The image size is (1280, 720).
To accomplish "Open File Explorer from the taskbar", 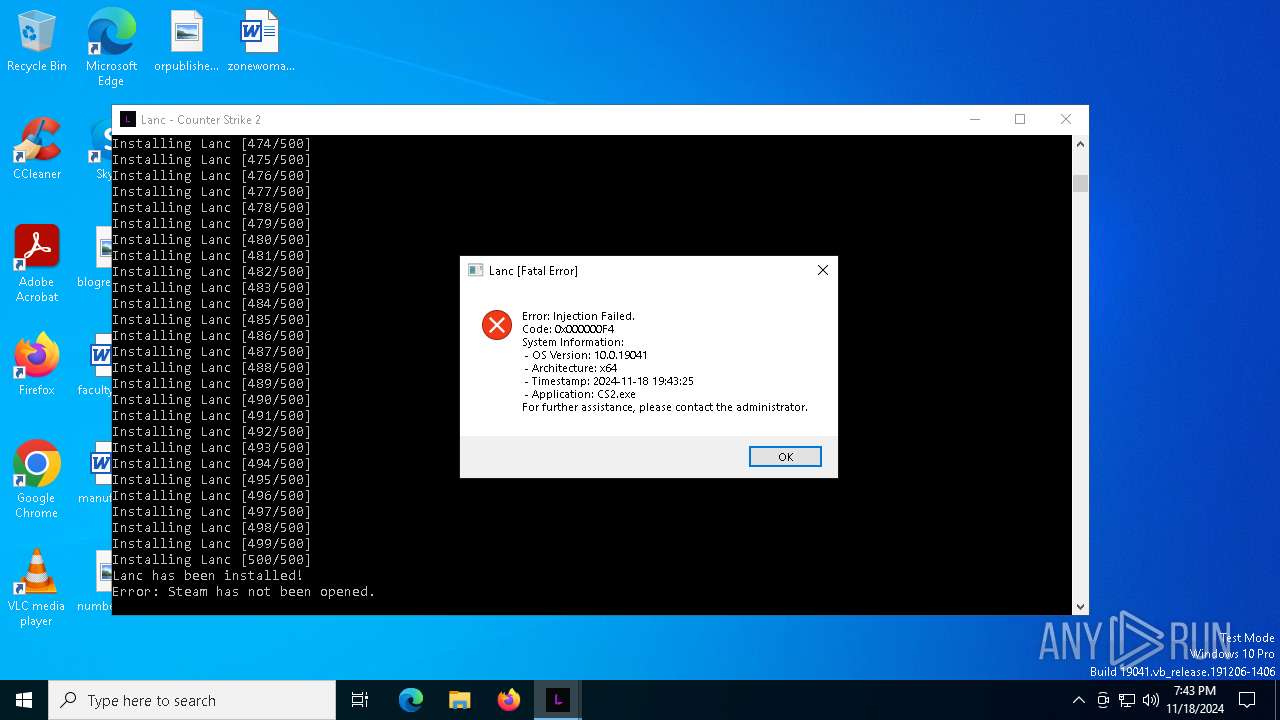I will tap(460, 700).
